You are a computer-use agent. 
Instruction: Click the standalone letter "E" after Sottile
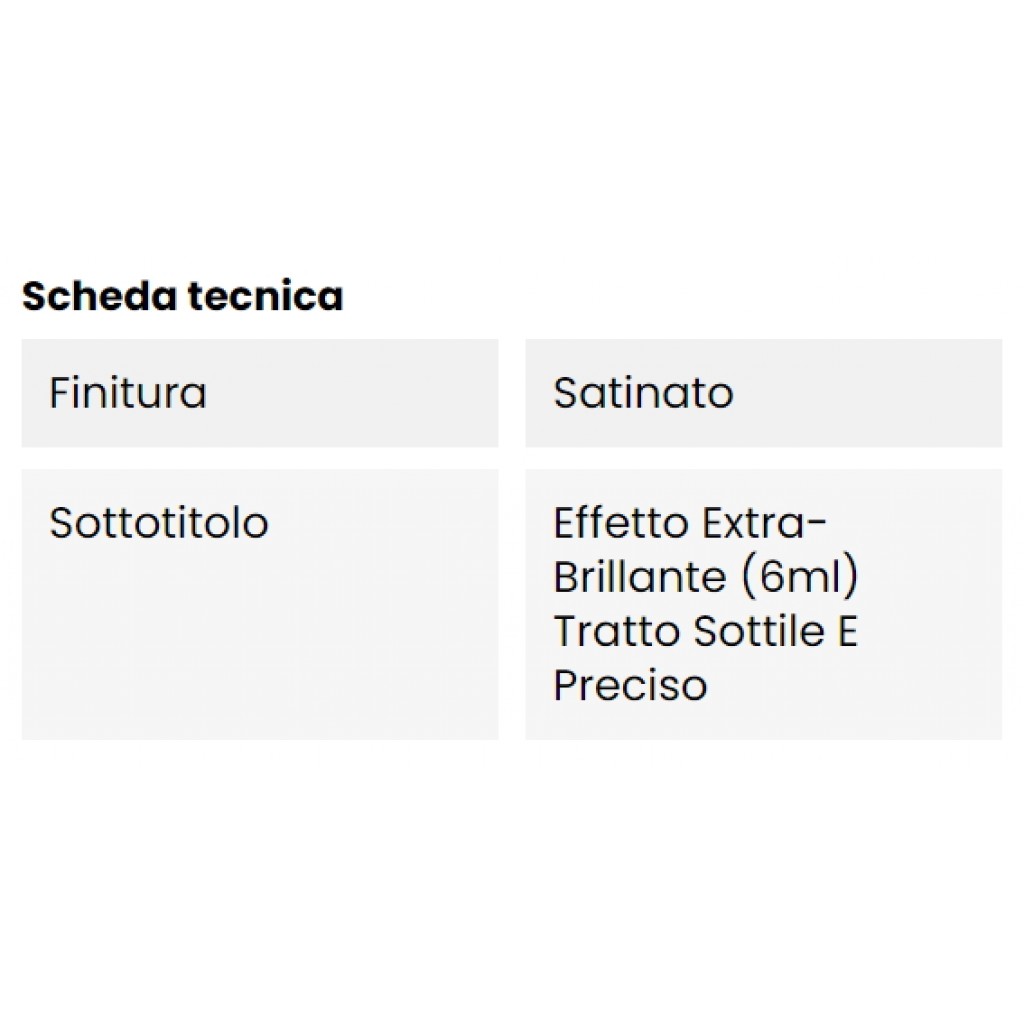847,631
